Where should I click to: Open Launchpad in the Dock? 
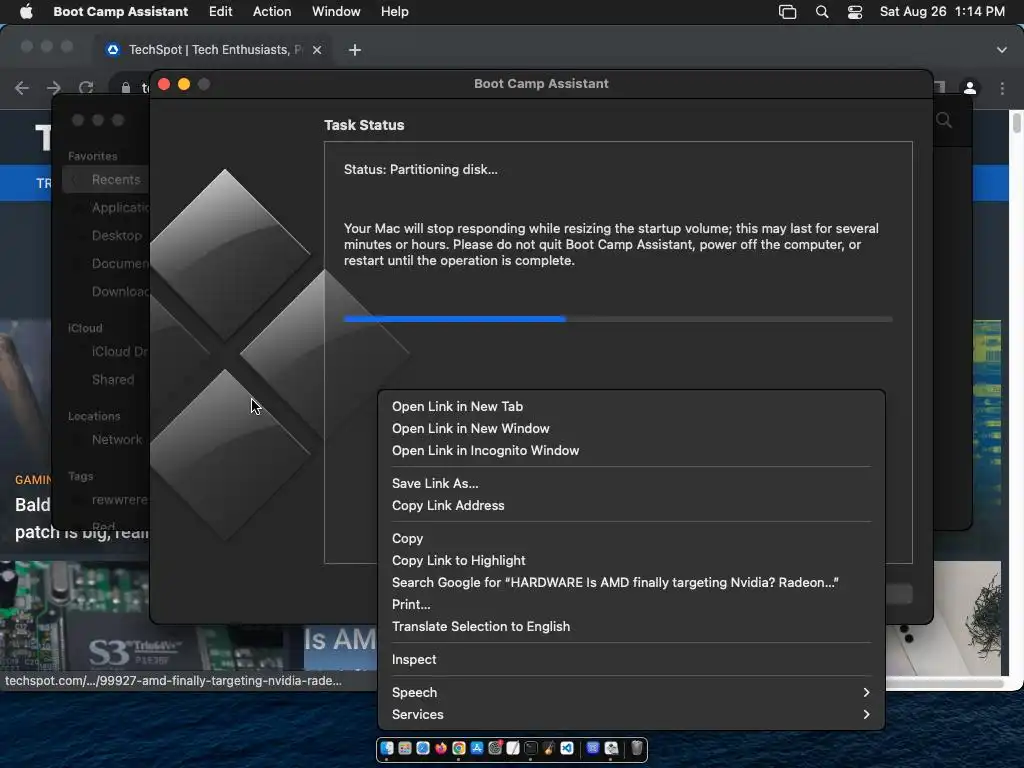point(405,748)
